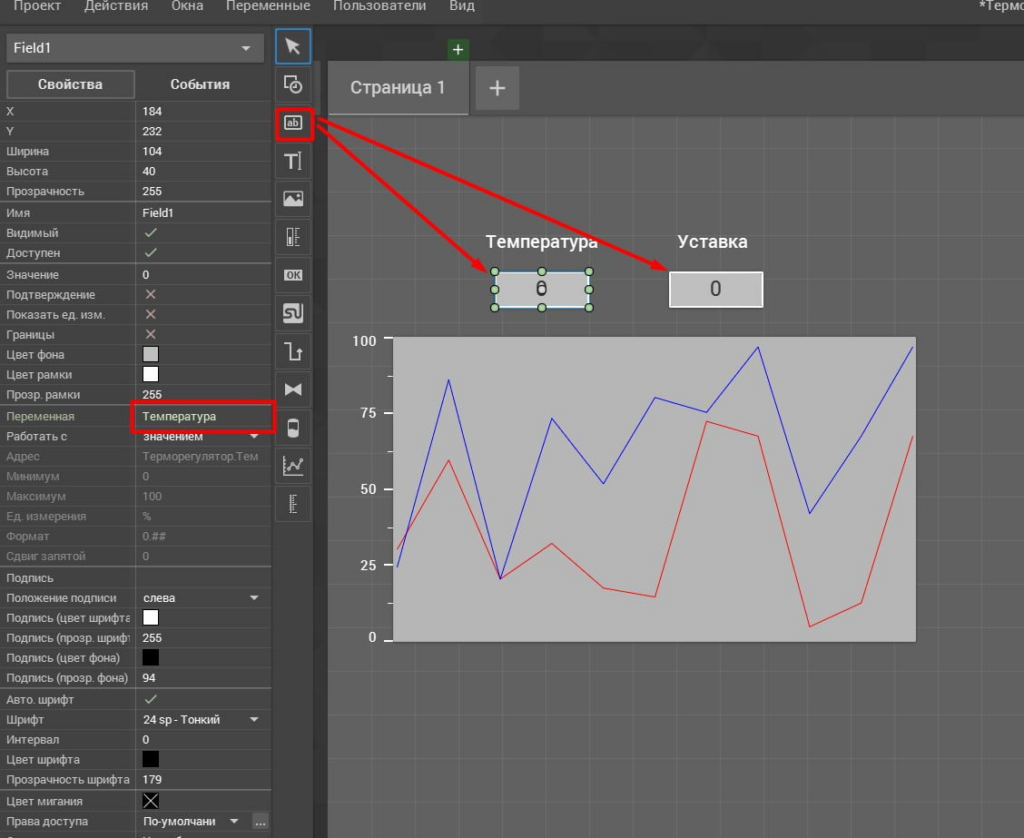Toggle the Видимый checkmark
Image resolution: width=1024 pixels, height=838 pixels.
click(x=151, y=233)
